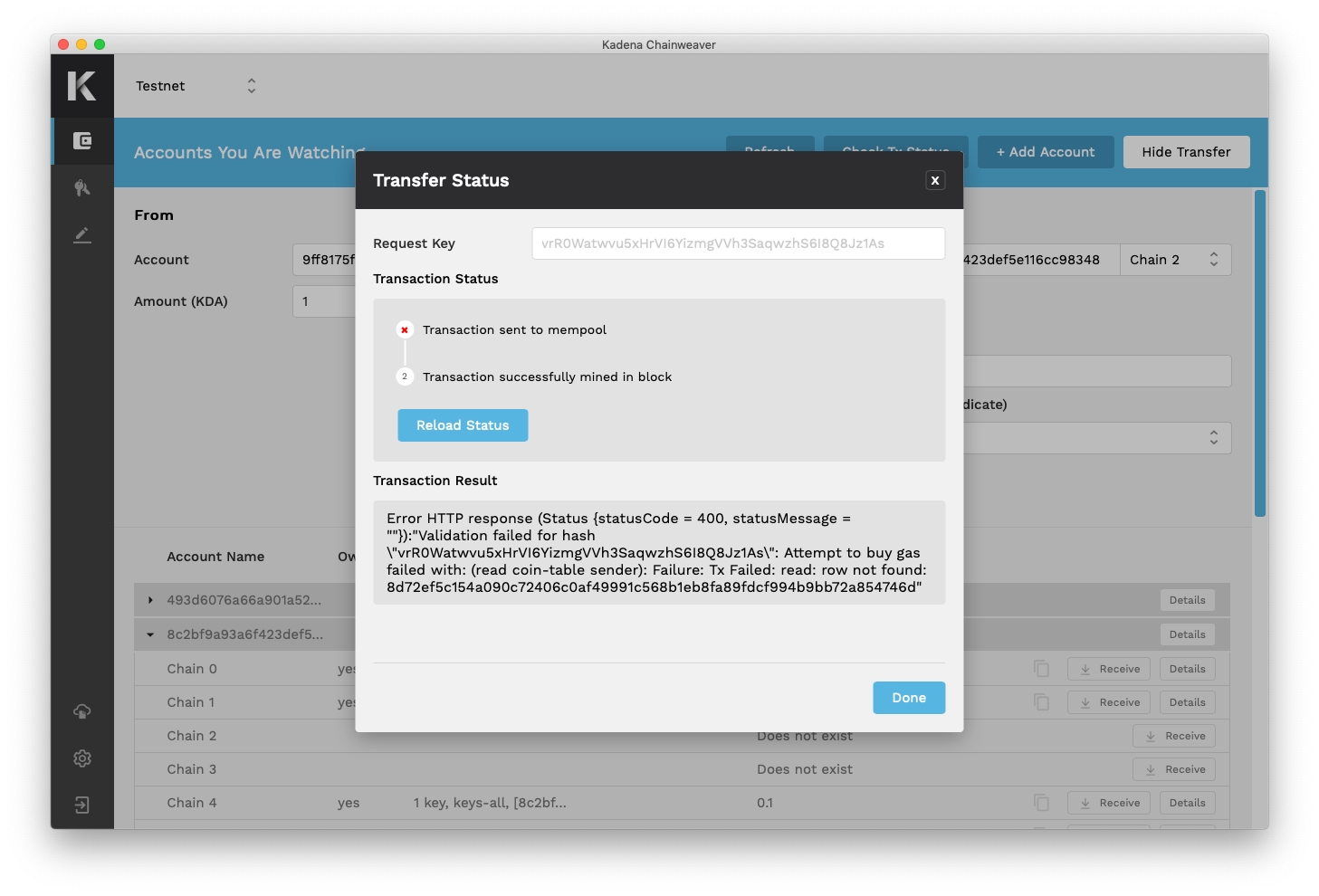The image size is (1319, 896).
Task: Click the Kadena K logo
Action: [x=81, y=86]
